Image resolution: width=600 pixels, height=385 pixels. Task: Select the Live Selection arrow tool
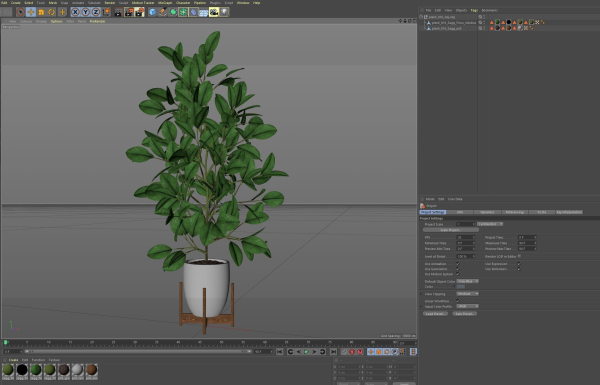20,12
